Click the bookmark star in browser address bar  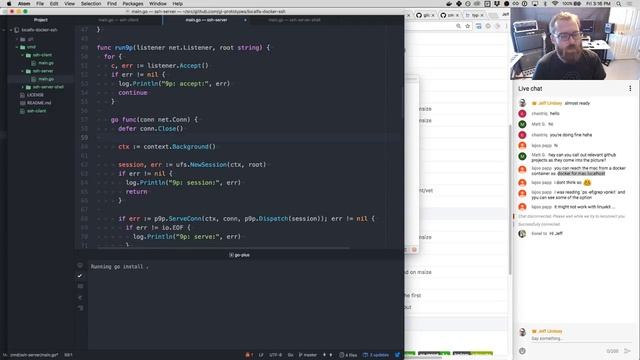pos(468,26)
